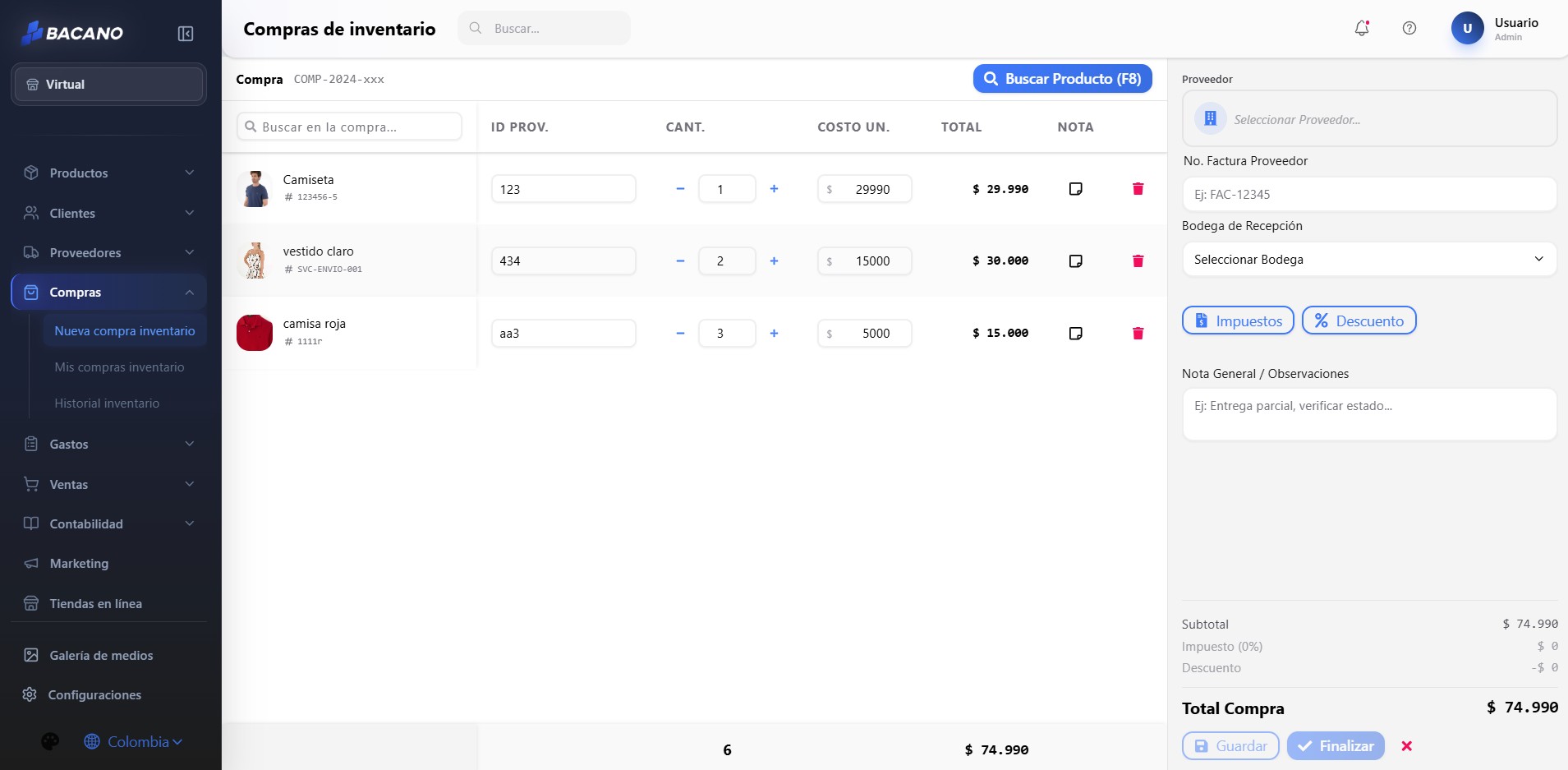
Task: Click the red X cancel icon
Action: pyautogui.click(x=1406, y=746)
